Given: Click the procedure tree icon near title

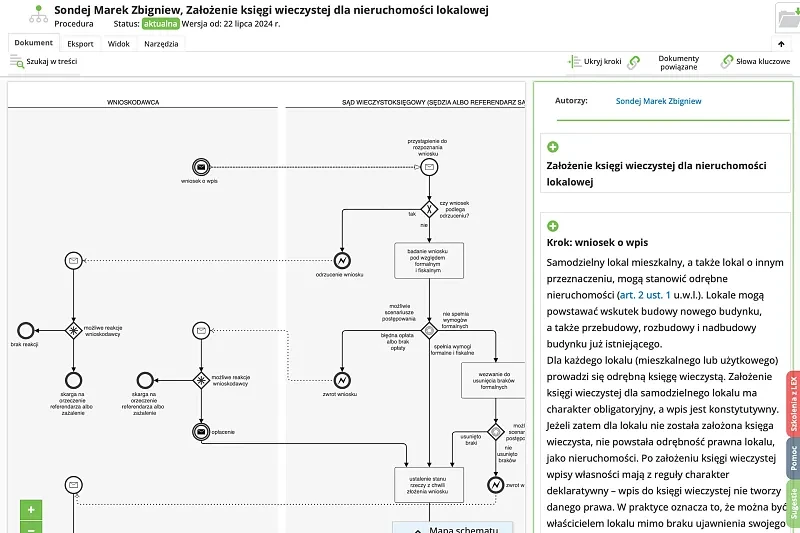Looking at the screenshot, I should pyautogui.click(x=39, y=14).
